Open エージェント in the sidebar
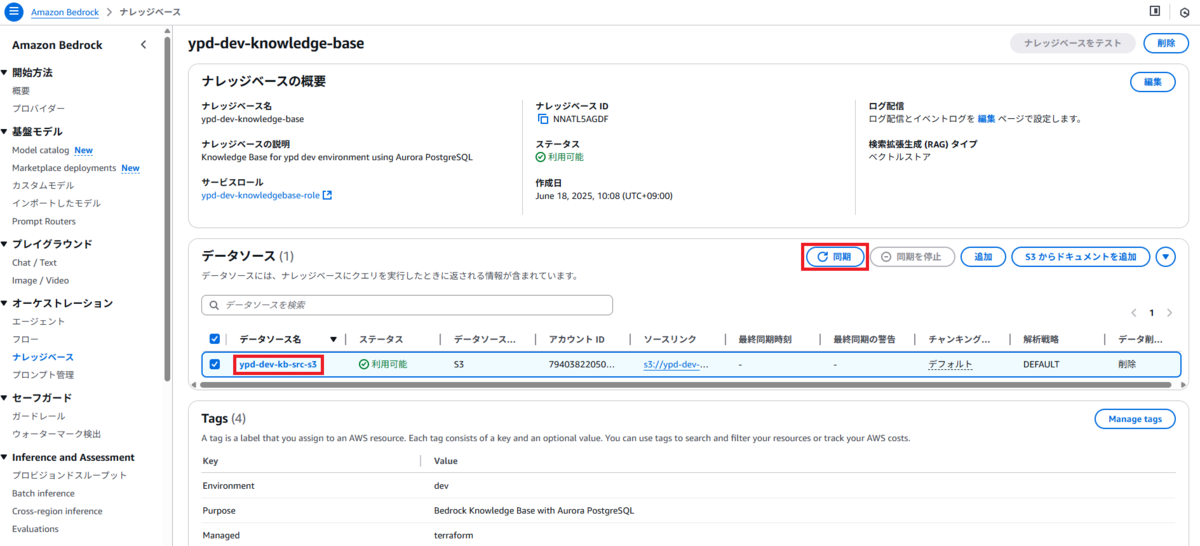The width and height of the screenshot is (1200, 546). point(38,322)
